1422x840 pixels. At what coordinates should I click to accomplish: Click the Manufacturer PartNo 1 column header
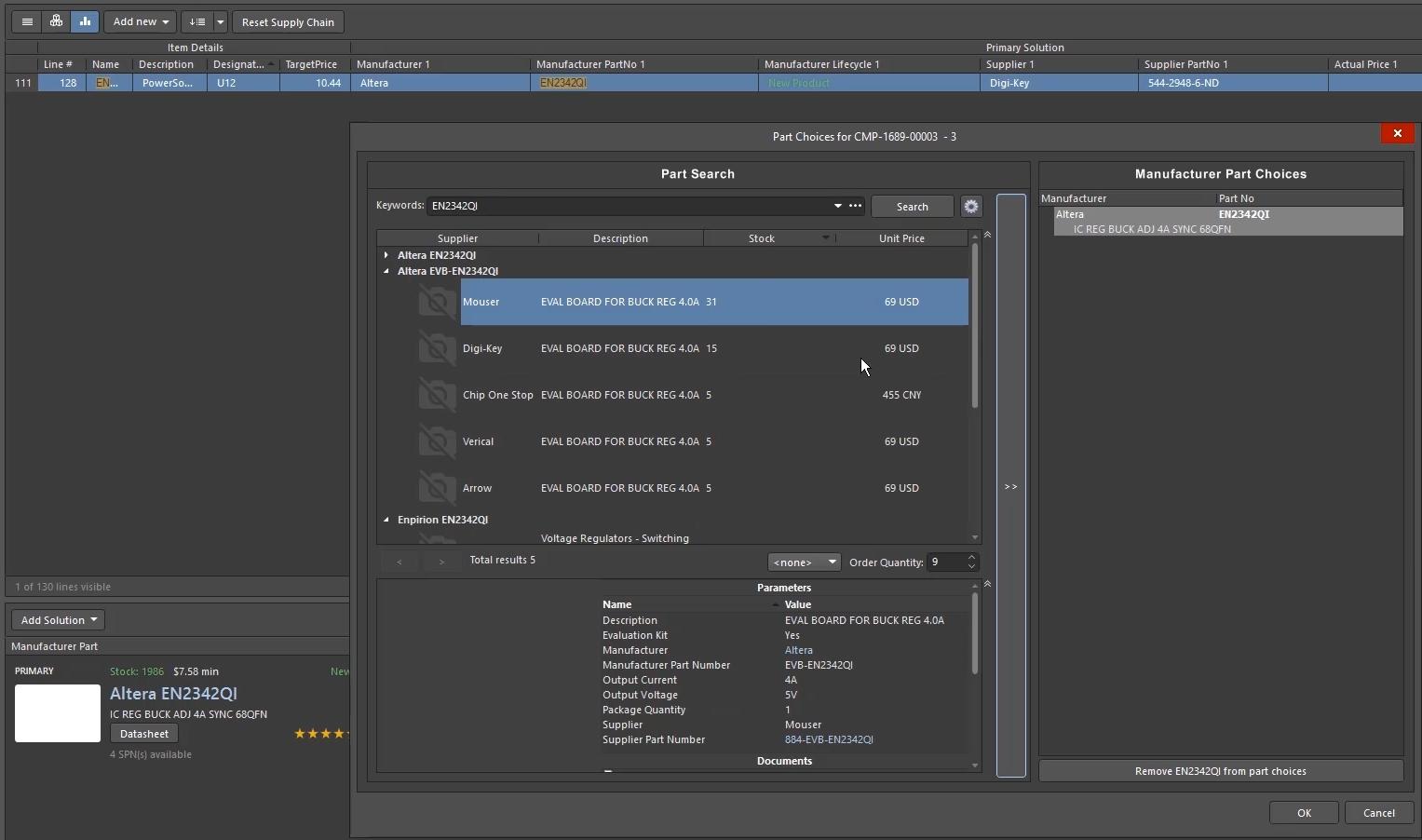tap(644, 64)
